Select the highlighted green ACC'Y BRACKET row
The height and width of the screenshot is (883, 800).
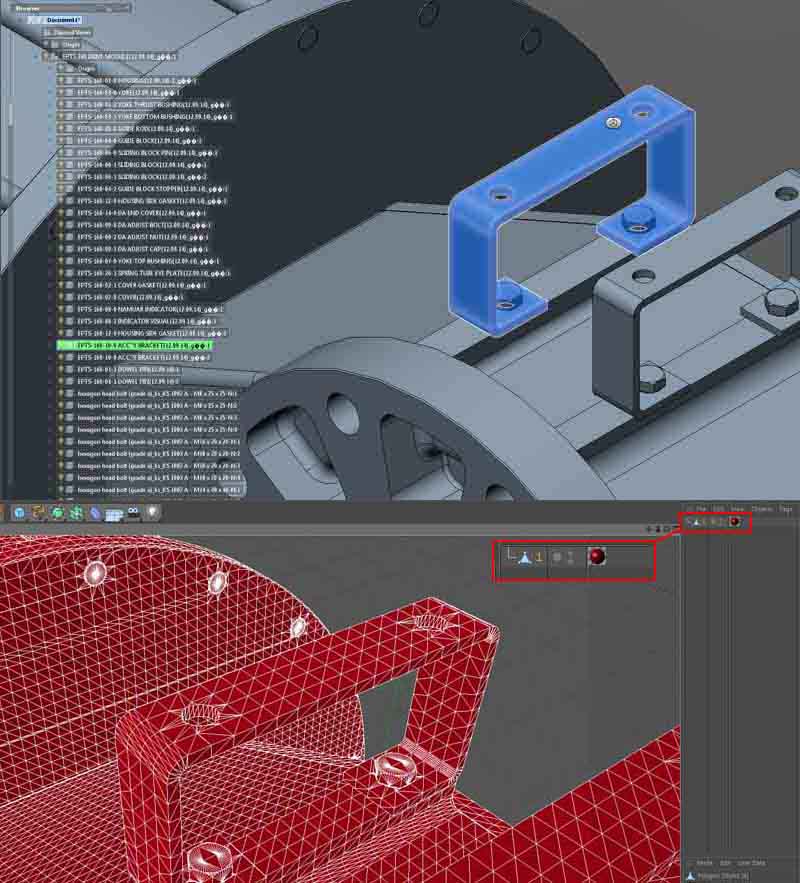pyautogui.click(x=135, y=345)
